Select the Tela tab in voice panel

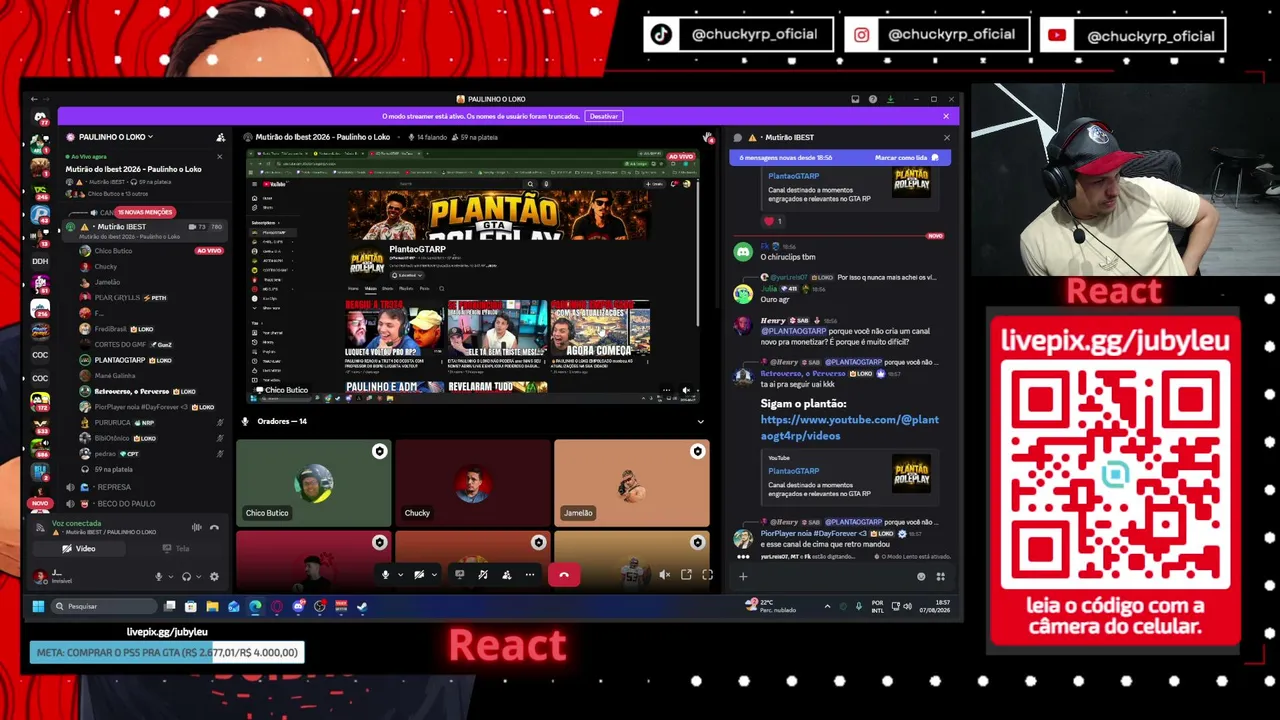(175, 548)
